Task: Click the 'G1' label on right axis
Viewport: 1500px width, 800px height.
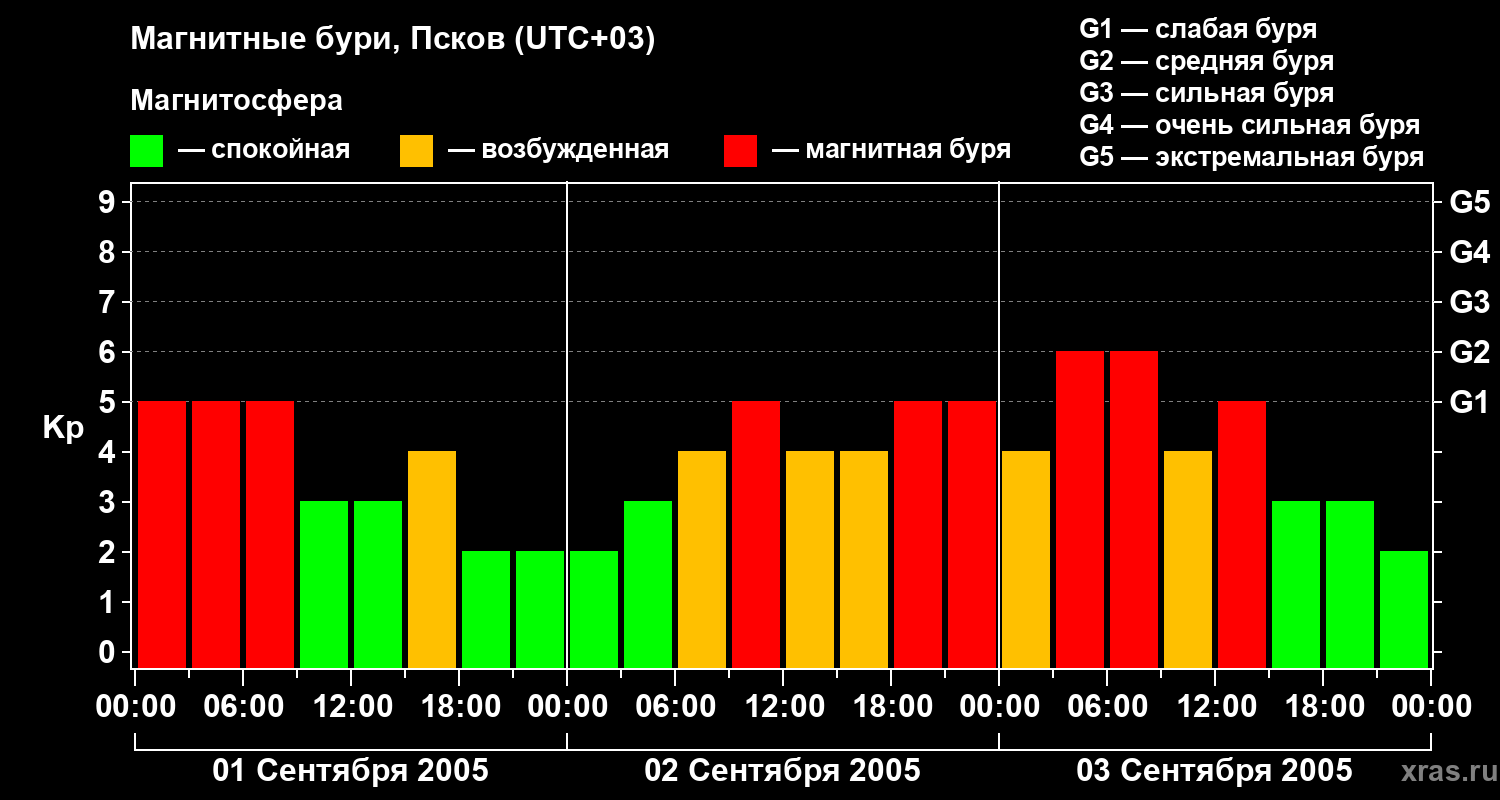Action: [1469, 402]
